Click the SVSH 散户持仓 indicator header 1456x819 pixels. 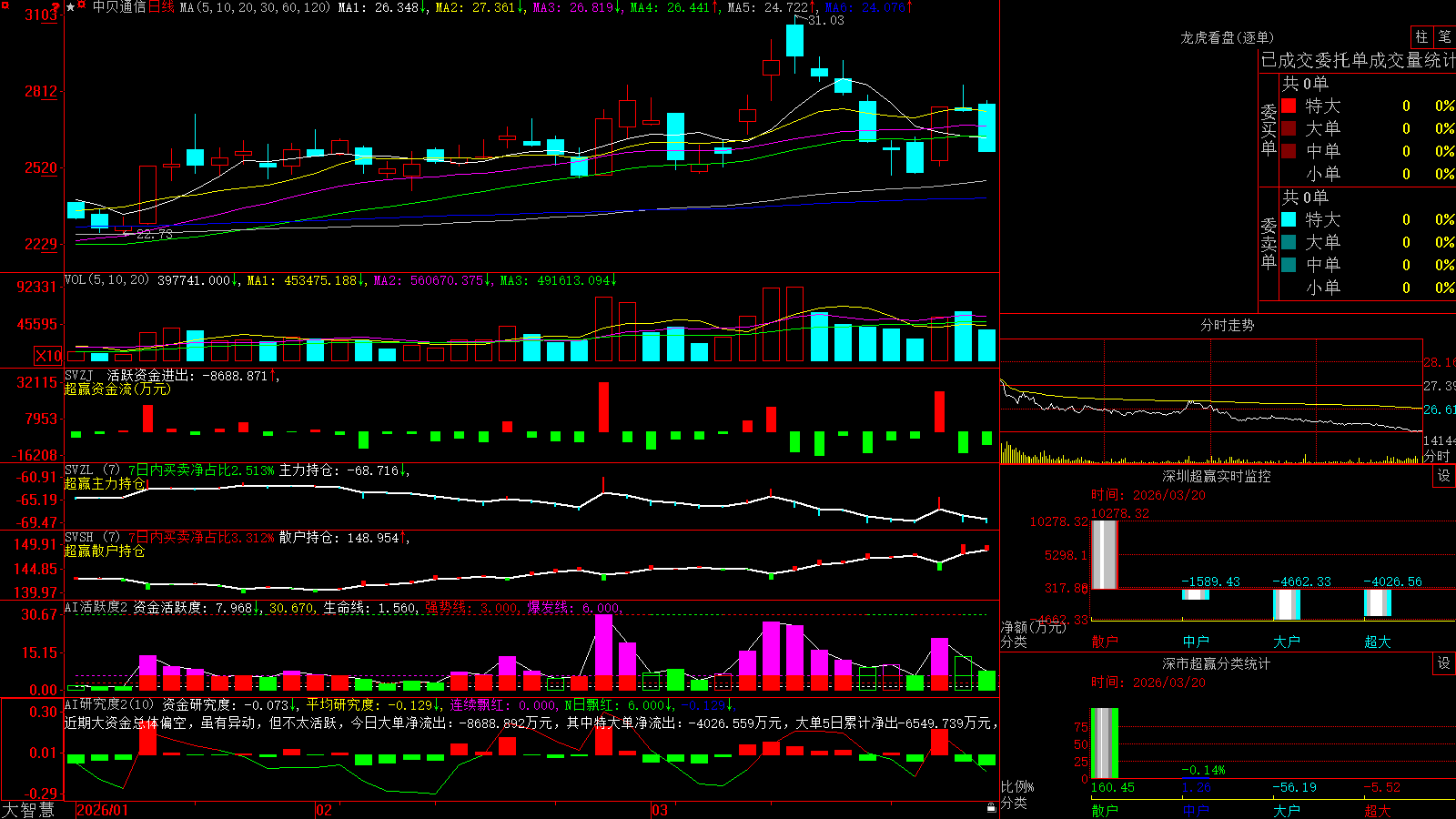coord(237,538)
